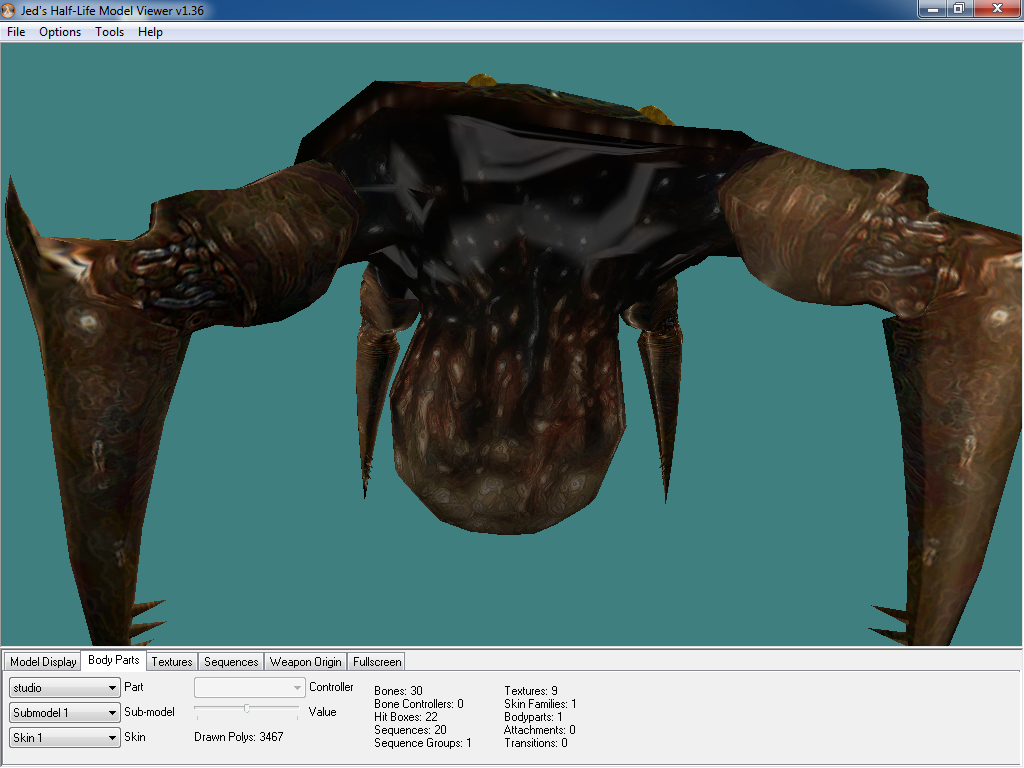Click the empty Controller combo box
This screenshot has height=768, width=1024.
click(249, 688)
